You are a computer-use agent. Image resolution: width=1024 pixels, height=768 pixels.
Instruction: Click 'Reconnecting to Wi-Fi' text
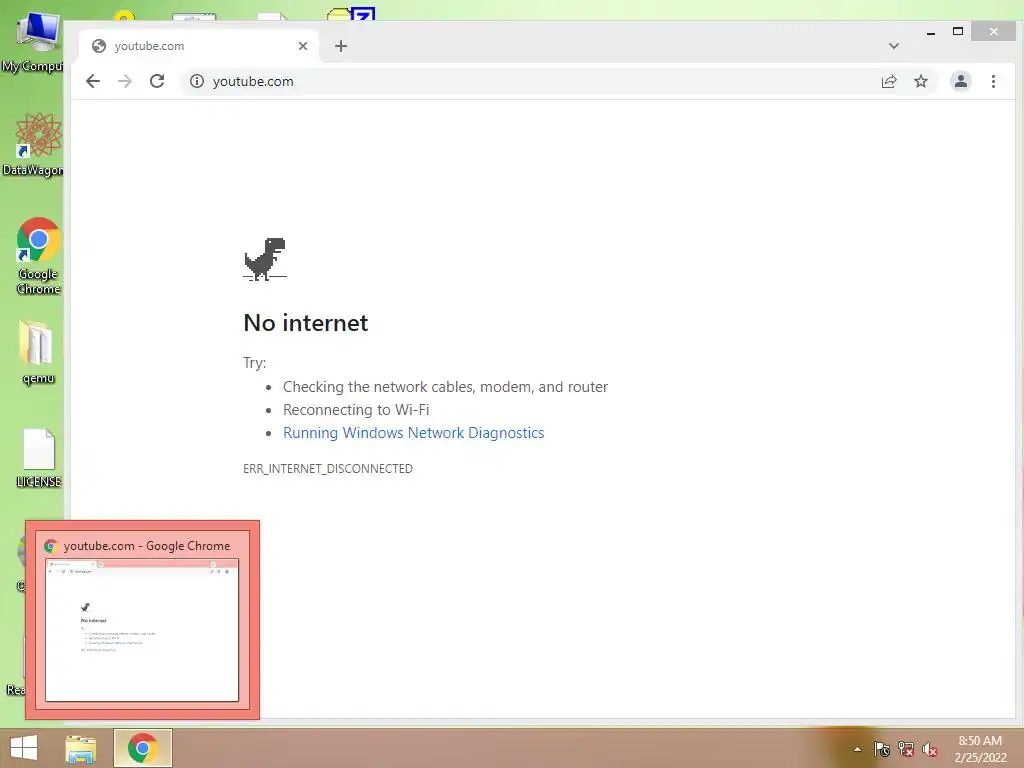click(x=356, y=409)
